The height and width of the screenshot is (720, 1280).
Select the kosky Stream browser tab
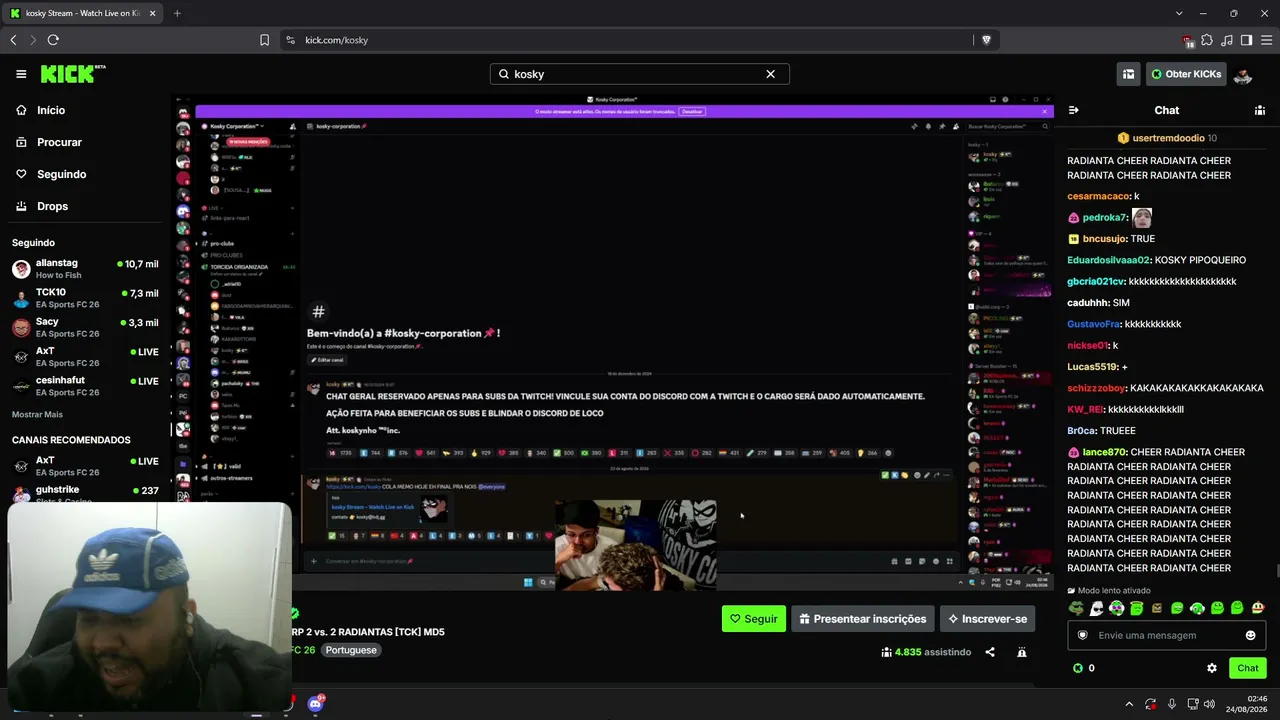(83, 13)
